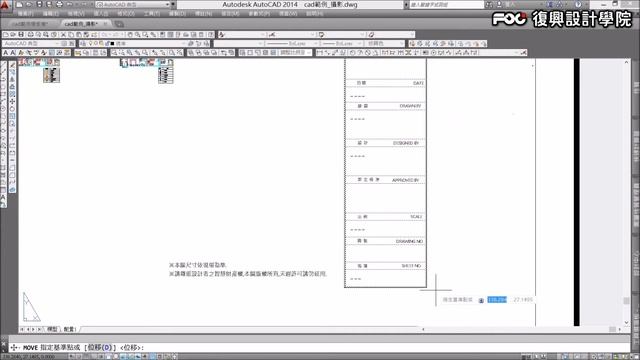Open the 依顏色 plot style dropdown
640x360 pixels.
(385, 43)
